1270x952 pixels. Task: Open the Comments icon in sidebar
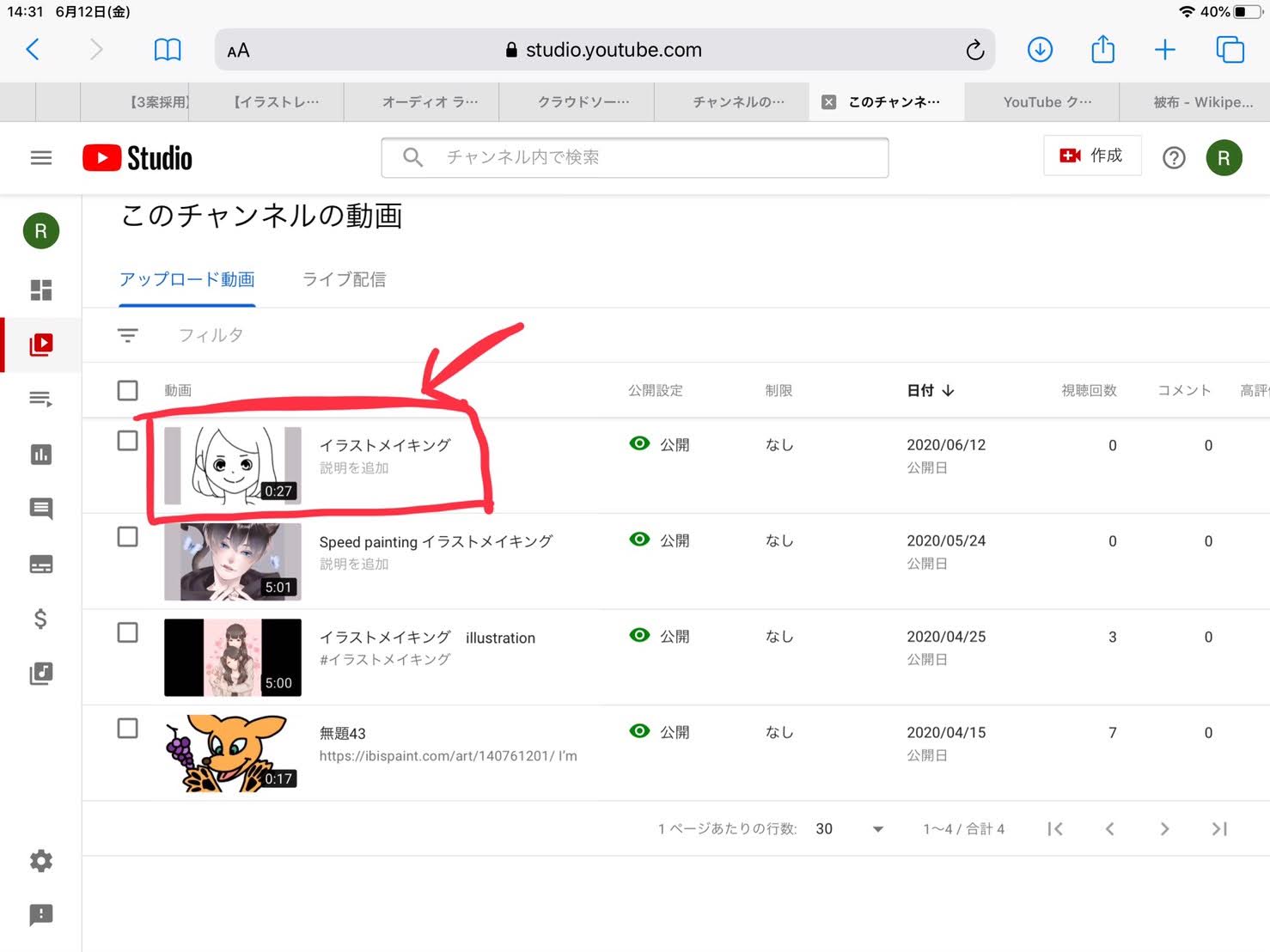point(40,508)
